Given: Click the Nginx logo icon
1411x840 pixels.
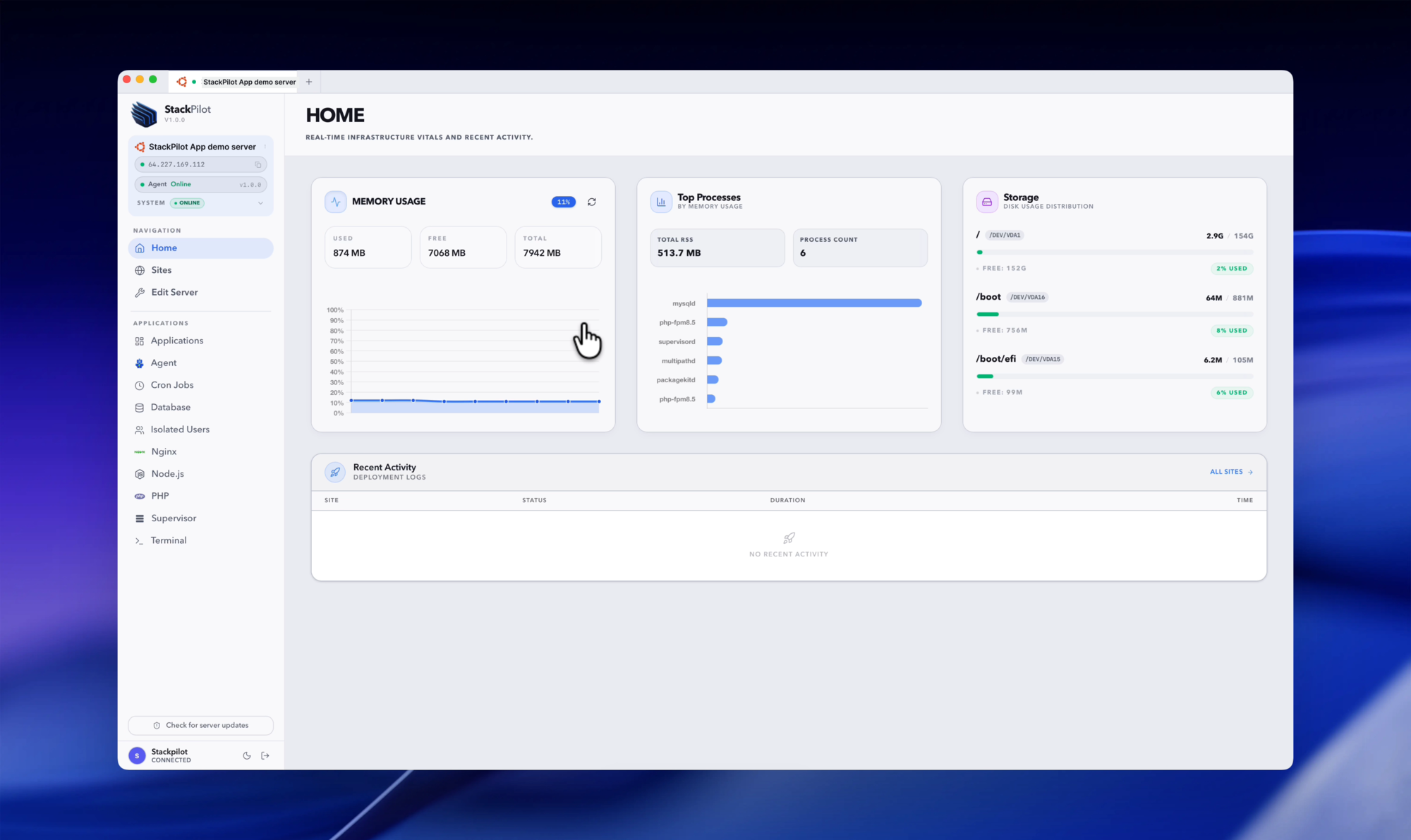Looking at the screenshot, I should (x=140, y=452).
